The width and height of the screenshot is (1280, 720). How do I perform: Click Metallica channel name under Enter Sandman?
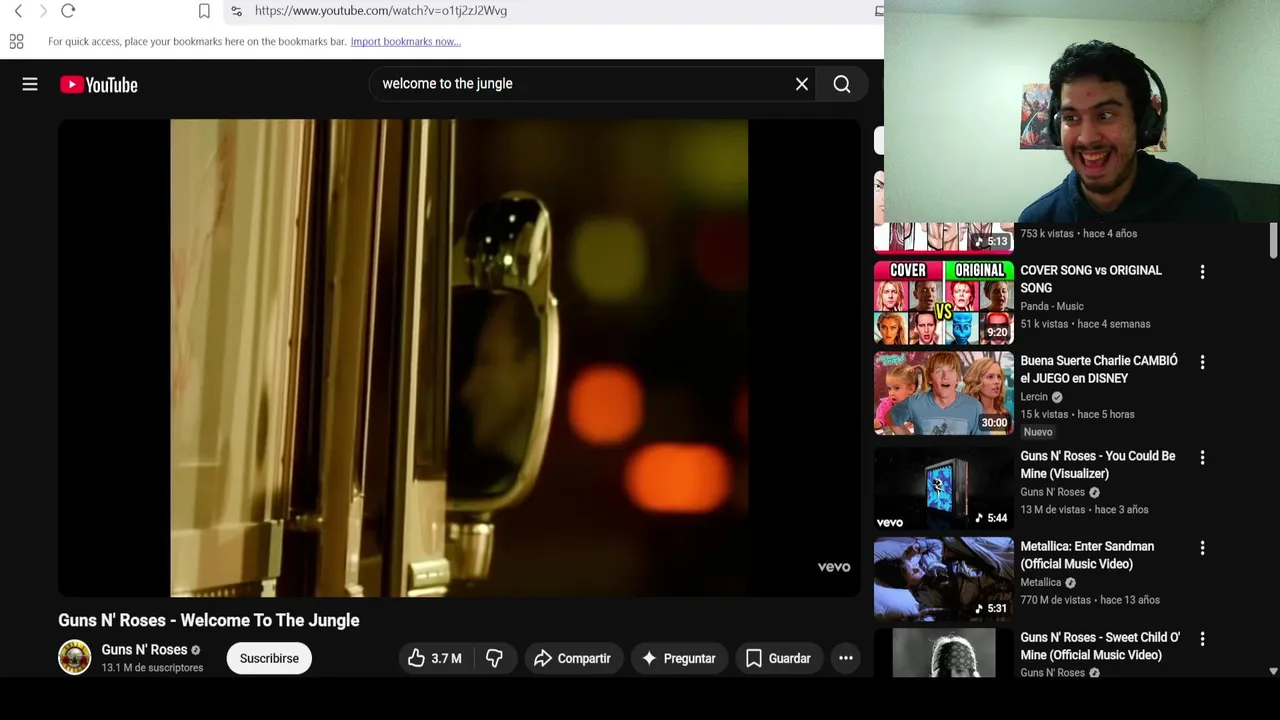coord(1041,582)
